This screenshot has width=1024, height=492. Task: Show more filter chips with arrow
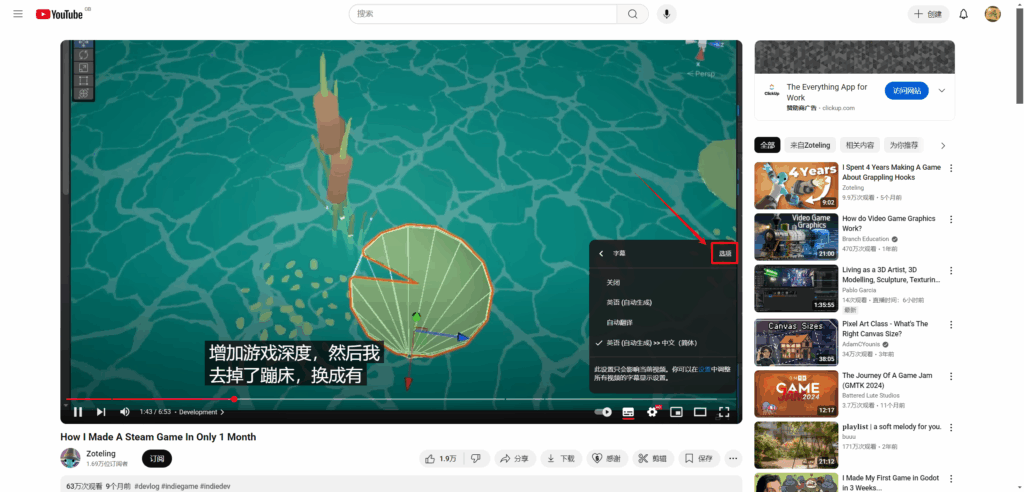943,145
